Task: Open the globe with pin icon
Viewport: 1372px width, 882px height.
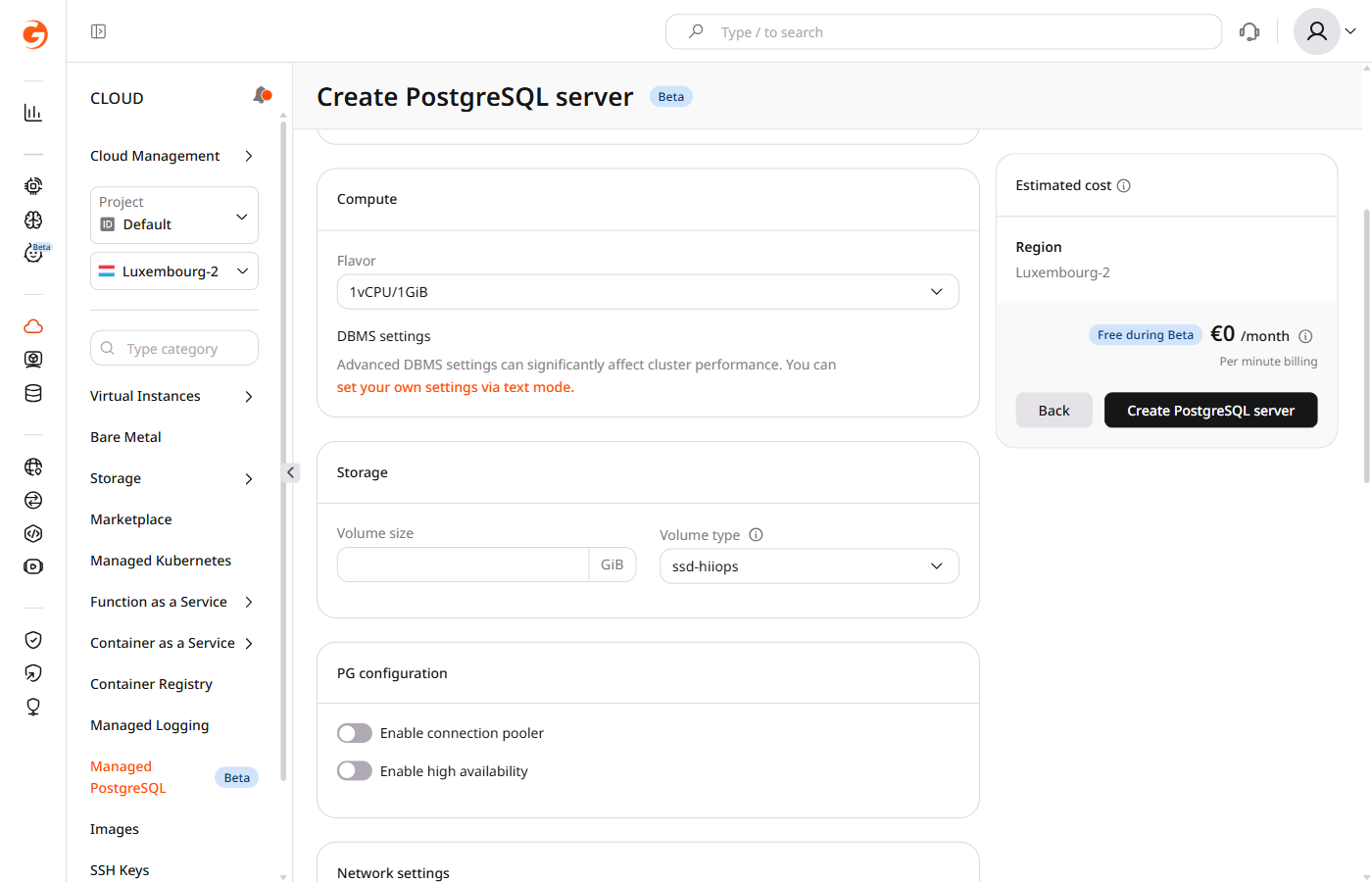Action: coord(33,467)
